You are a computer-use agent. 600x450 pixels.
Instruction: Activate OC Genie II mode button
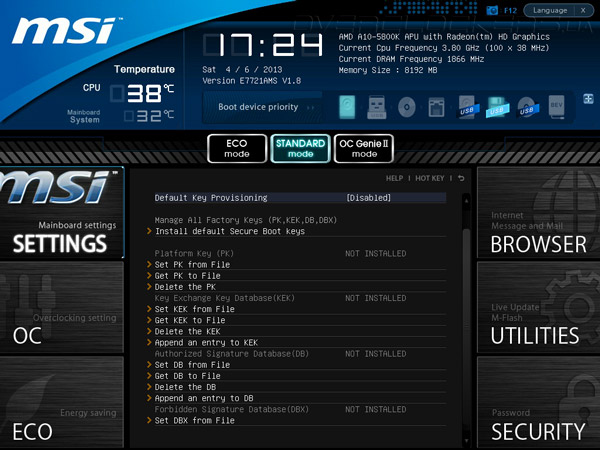(364, 148)
